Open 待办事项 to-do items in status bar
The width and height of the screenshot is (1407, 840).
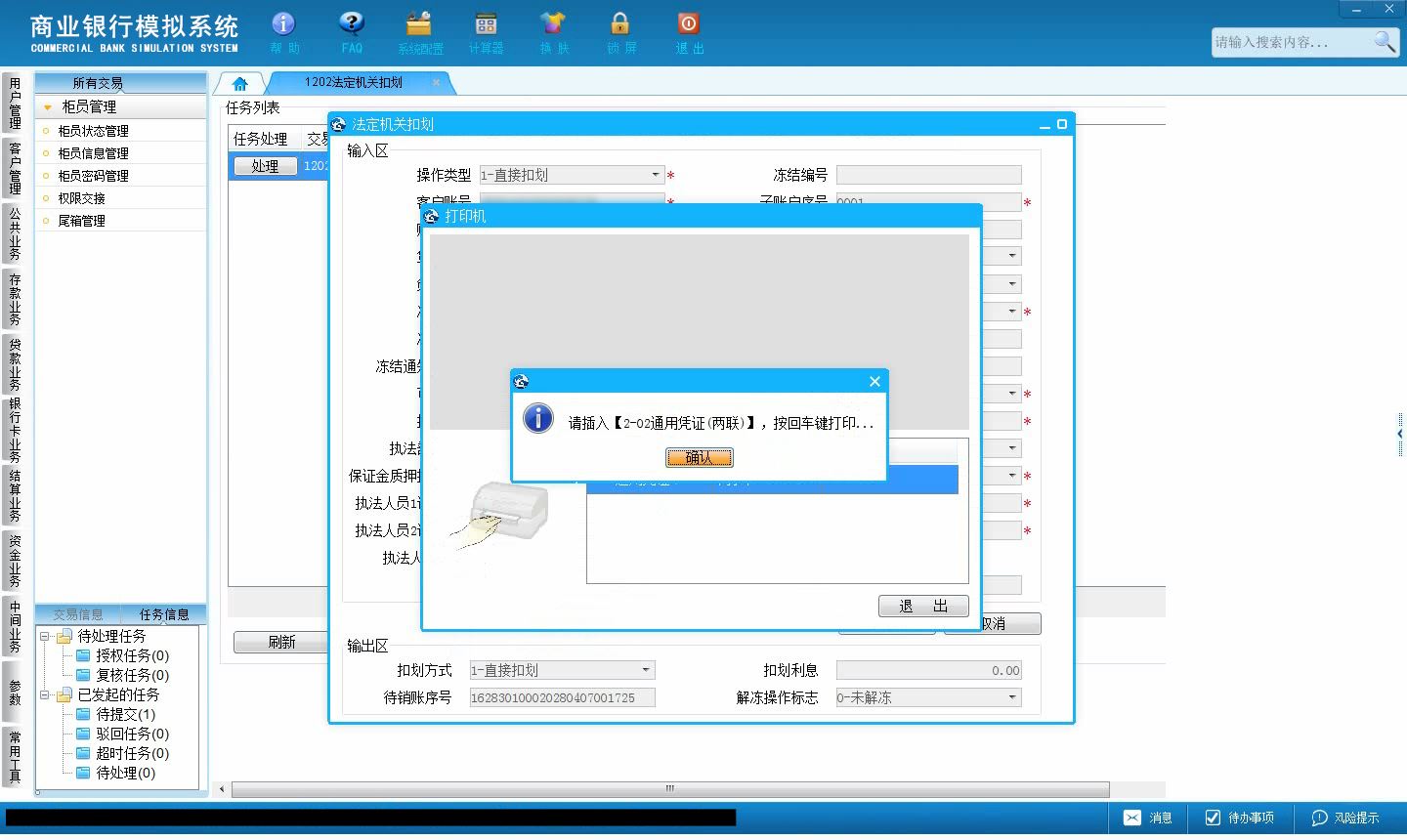pyautogui.click(x=1239, y=818)
